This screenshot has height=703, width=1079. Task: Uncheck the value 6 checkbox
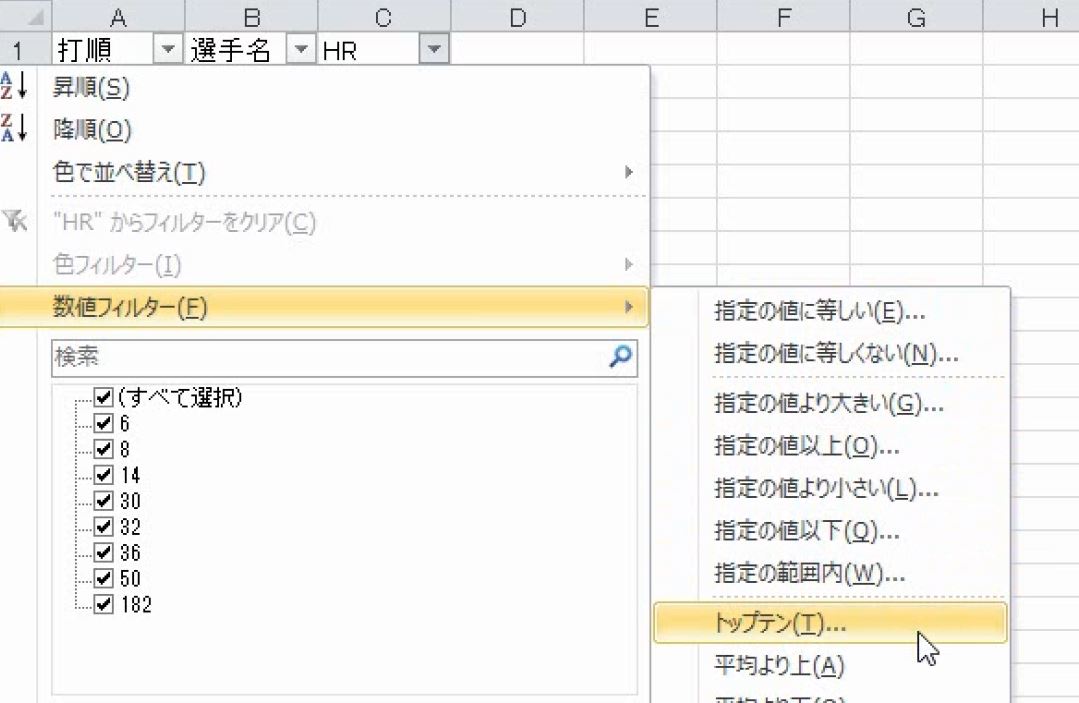[x=102, y=423]
